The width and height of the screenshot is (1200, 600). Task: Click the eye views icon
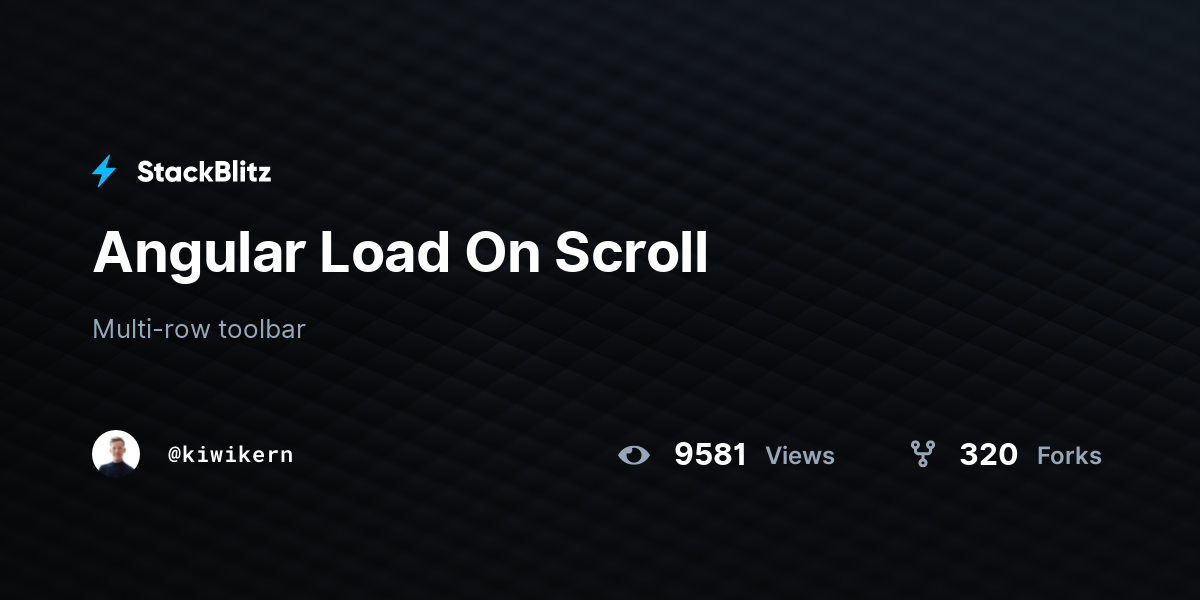pos(634,455)
